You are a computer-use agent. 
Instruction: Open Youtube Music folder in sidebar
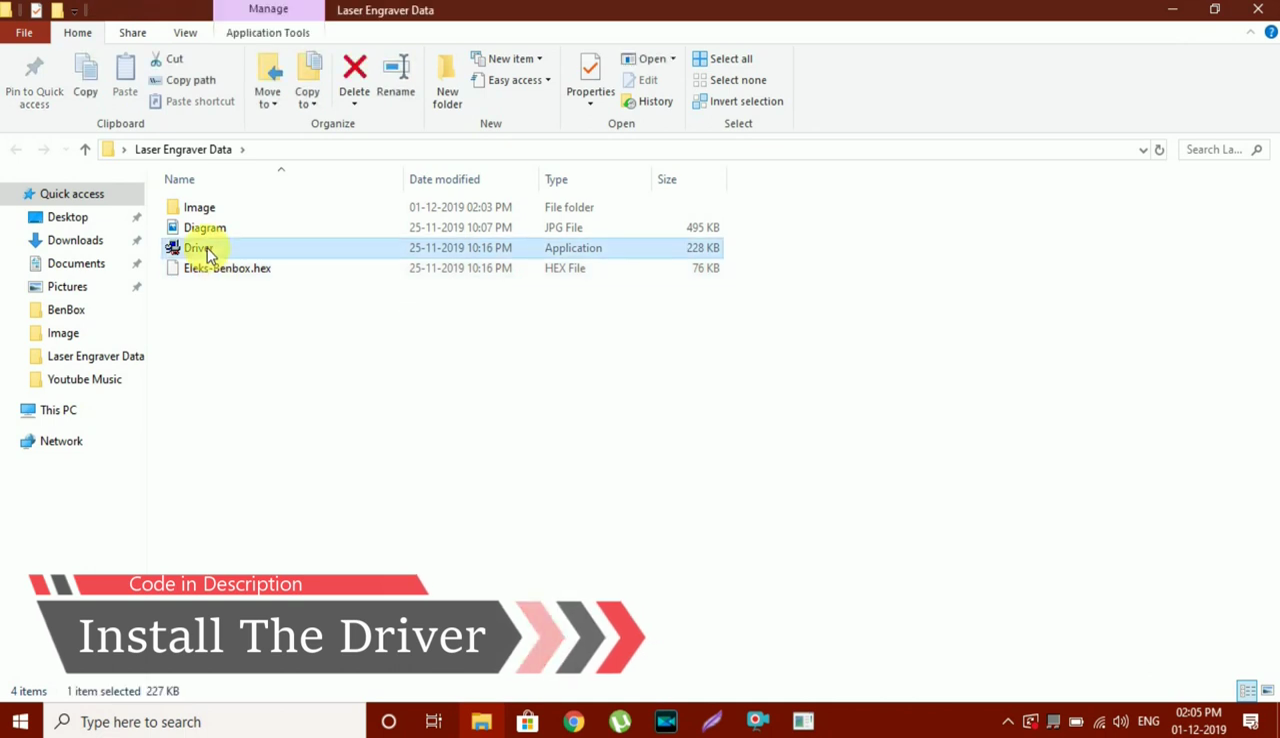[x=84, y=379]
